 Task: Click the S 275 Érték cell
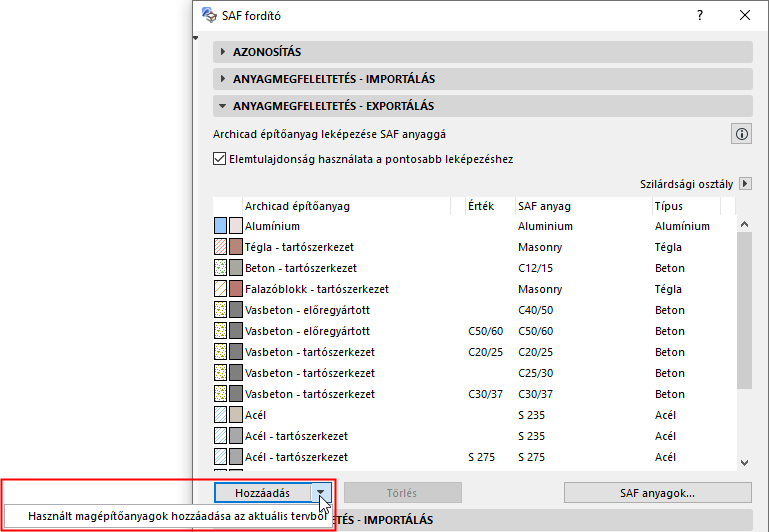[x=481, y=457]
